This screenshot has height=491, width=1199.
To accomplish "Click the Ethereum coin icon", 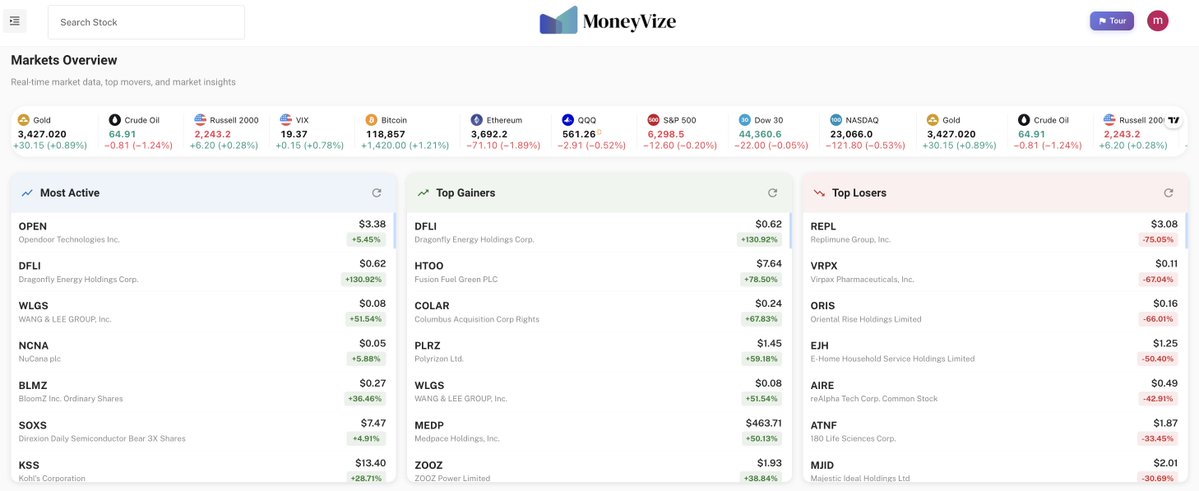I will coord(476,120).
